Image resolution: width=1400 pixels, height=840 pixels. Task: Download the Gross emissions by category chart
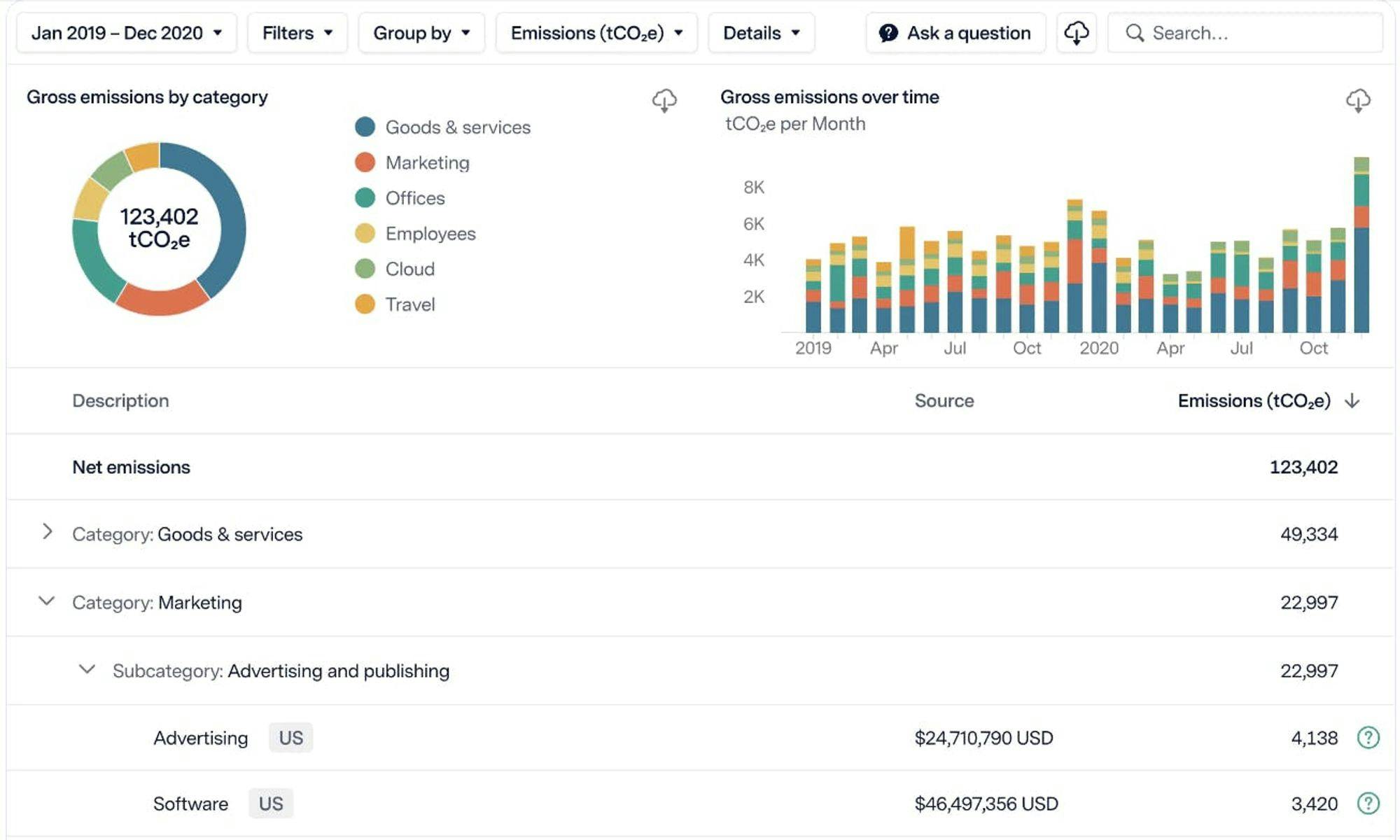664,101
